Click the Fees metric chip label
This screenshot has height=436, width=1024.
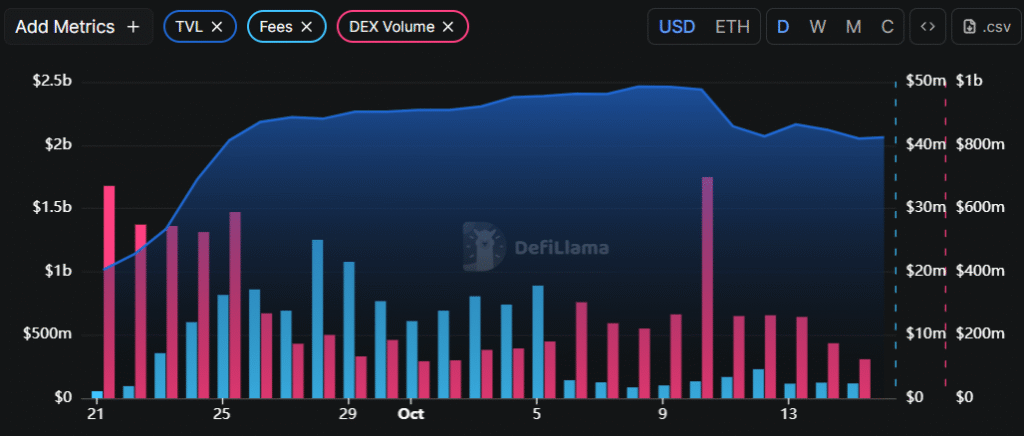pos(274,27)
